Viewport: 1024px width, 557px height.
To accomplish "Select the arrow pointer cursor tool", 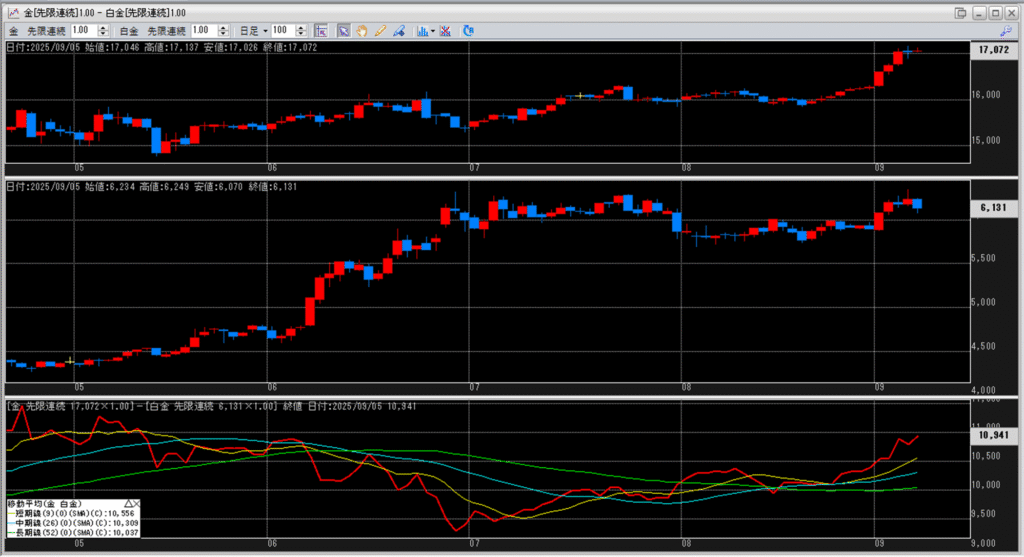I will (343, 31).
